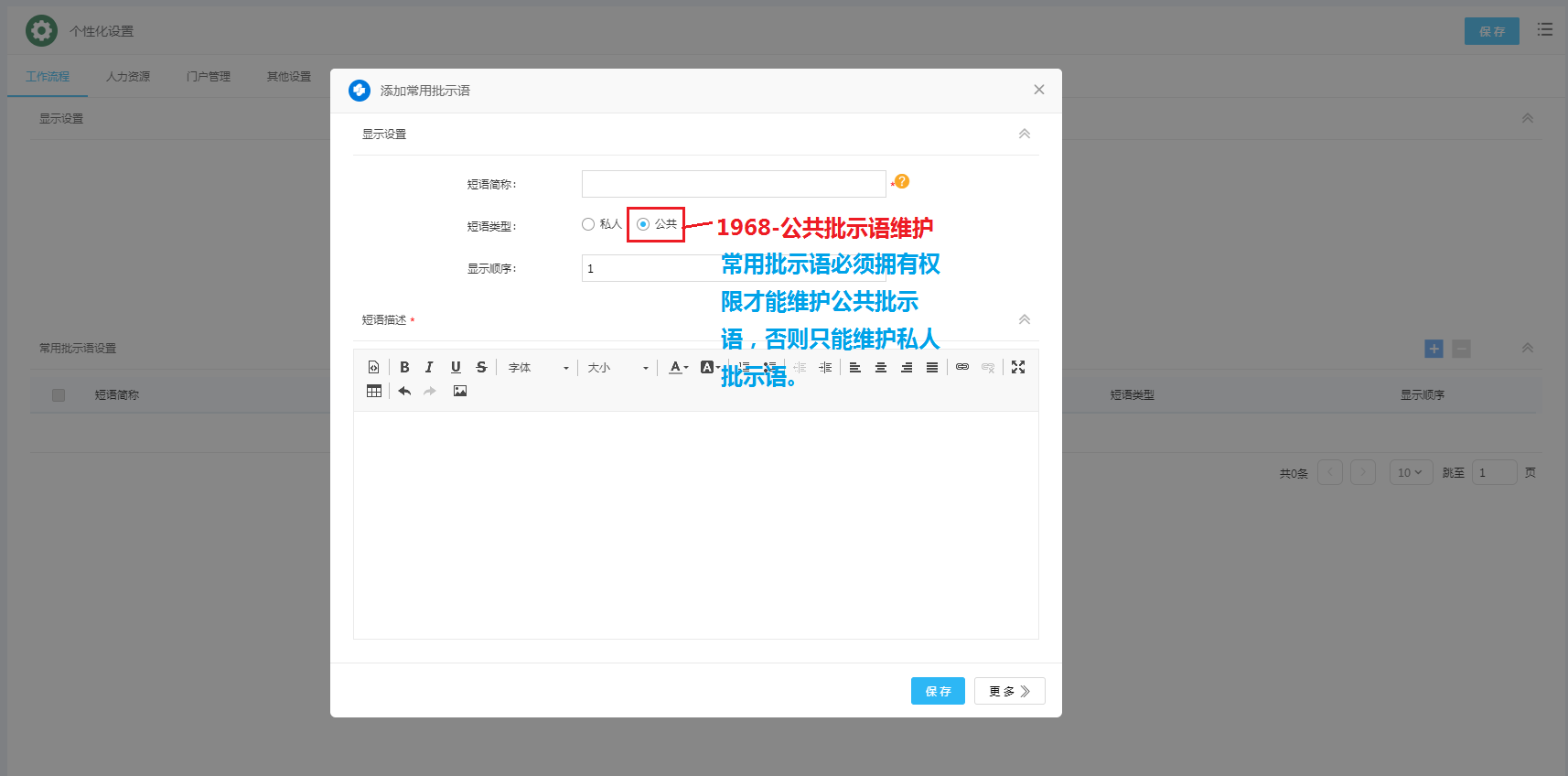Maximize the rich text editor
Screen dimensions: 1568x776
[x=1018, y=367]
